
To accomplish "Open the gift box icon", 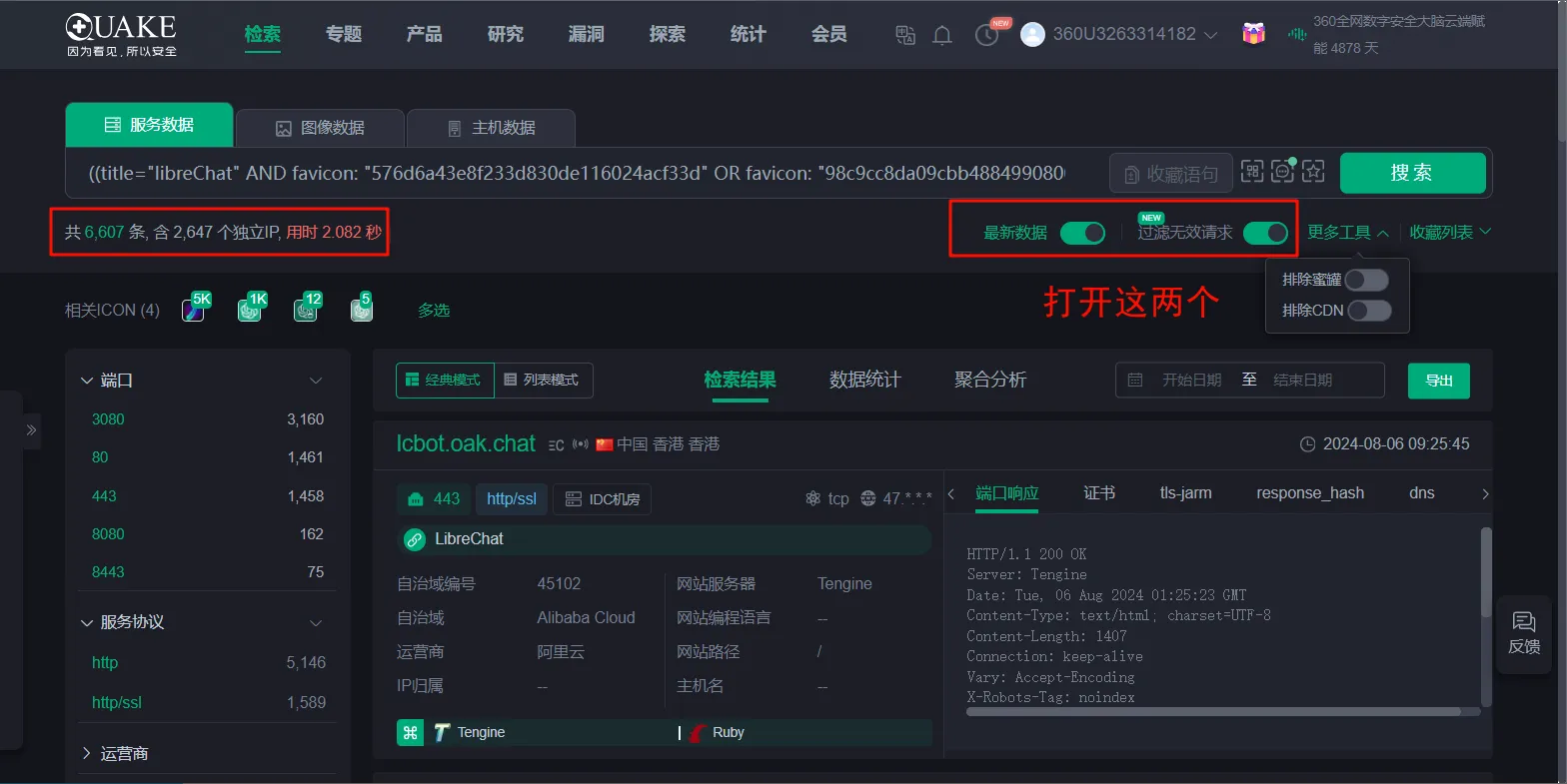I will click(x=1253, y=33).
